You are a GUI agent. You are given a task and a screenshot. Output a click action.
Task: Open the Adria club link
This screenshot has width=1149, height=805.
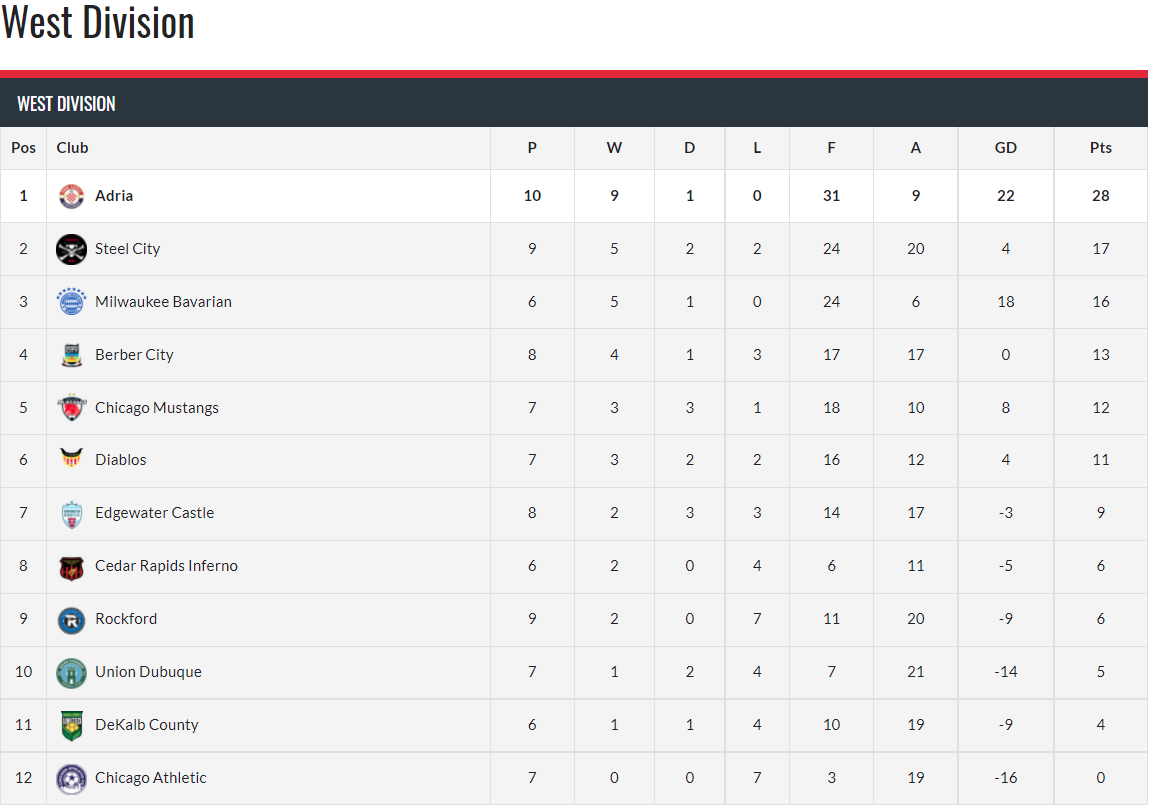tap(114, 196)
